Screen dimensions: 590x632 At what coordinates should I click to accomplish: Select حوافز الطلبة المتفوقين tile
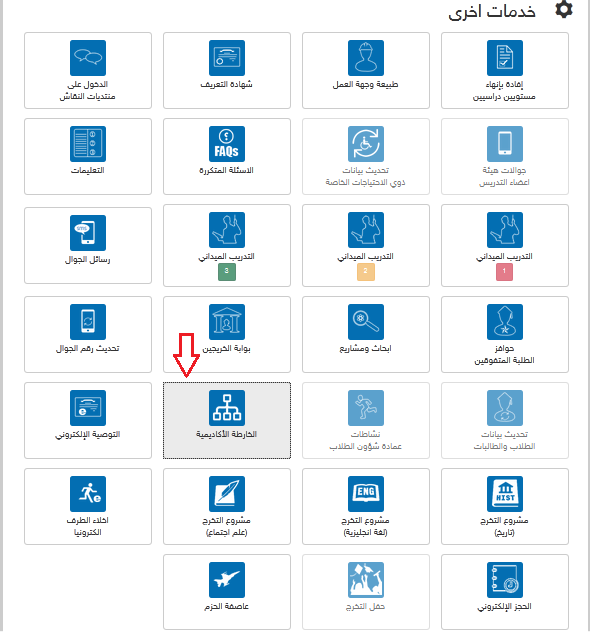(505, 335)
